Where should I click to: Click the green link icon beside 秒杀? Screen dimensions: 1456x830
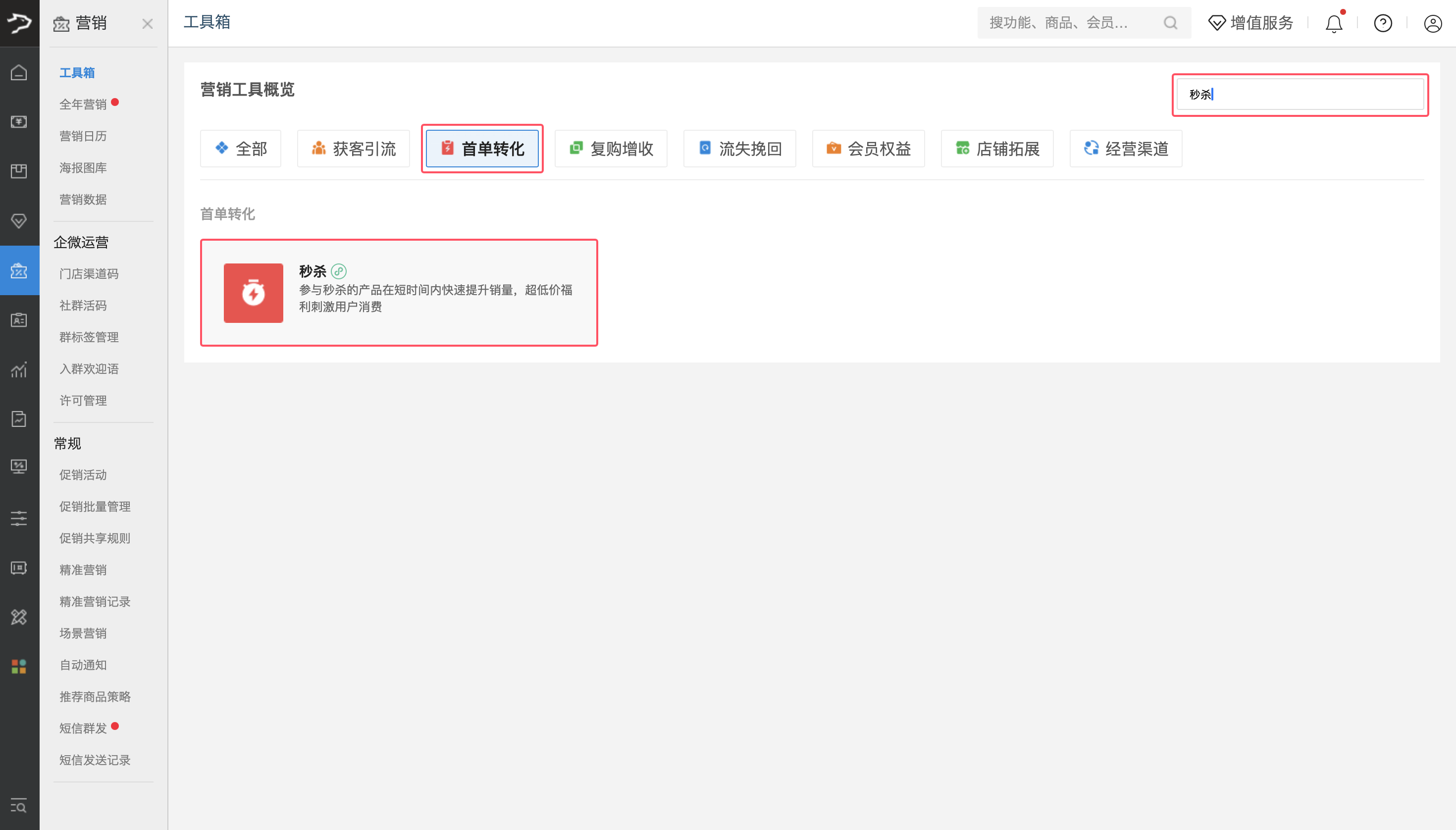(x=339, y=271)
